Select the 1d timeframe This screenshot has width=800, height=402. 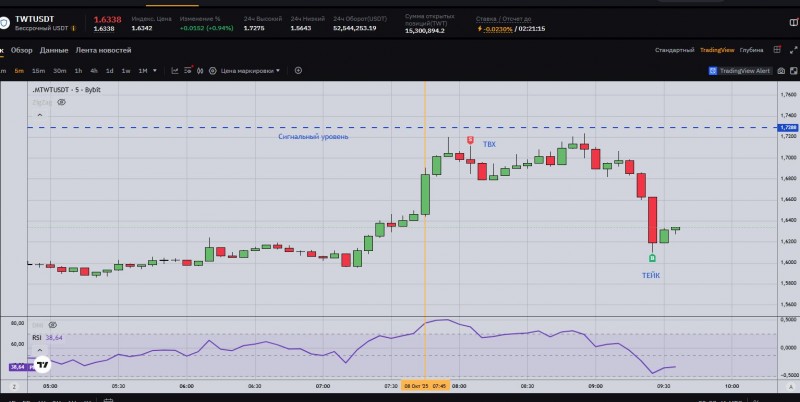[x=110, y=71]
